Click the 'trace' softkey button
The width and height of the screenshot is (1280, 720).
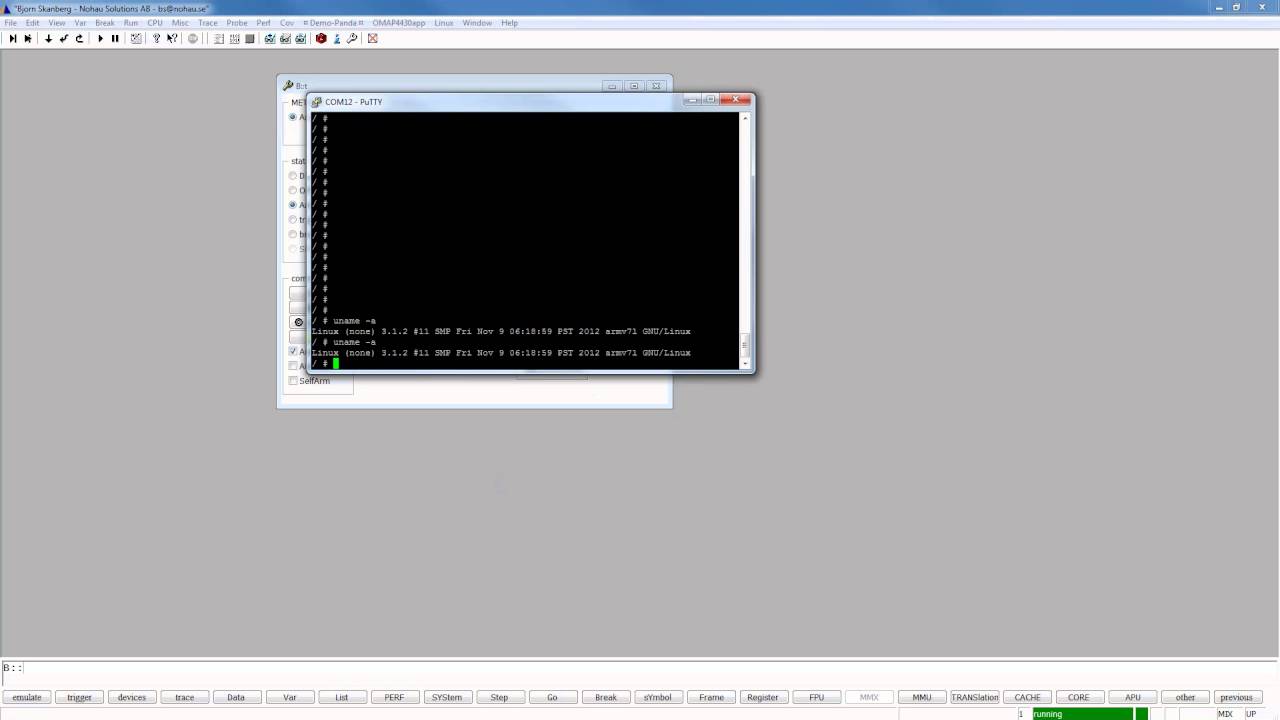[x=185, y=697]
